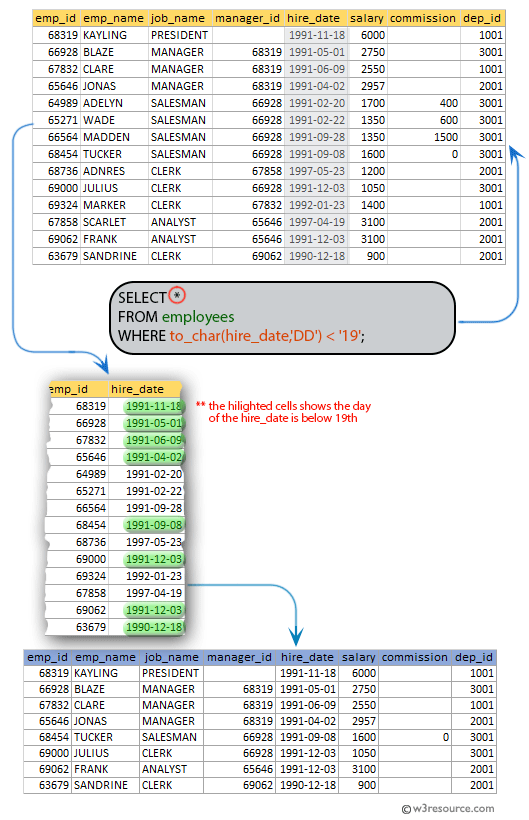Click the dep_id header in the blue-header result table
The image size is (529, 820).
point(474,657)
